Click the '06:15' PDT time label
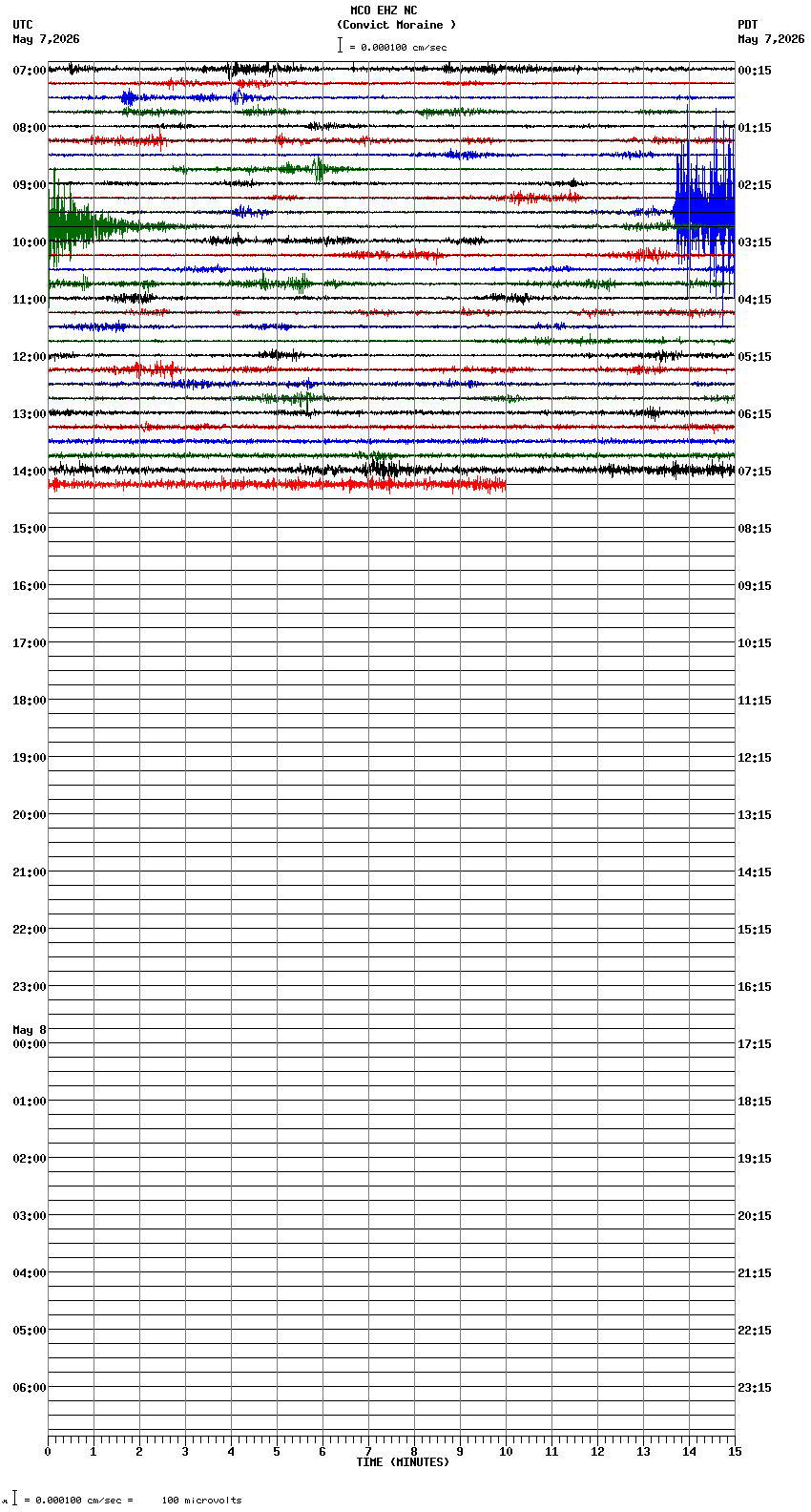 pos(755,414)
